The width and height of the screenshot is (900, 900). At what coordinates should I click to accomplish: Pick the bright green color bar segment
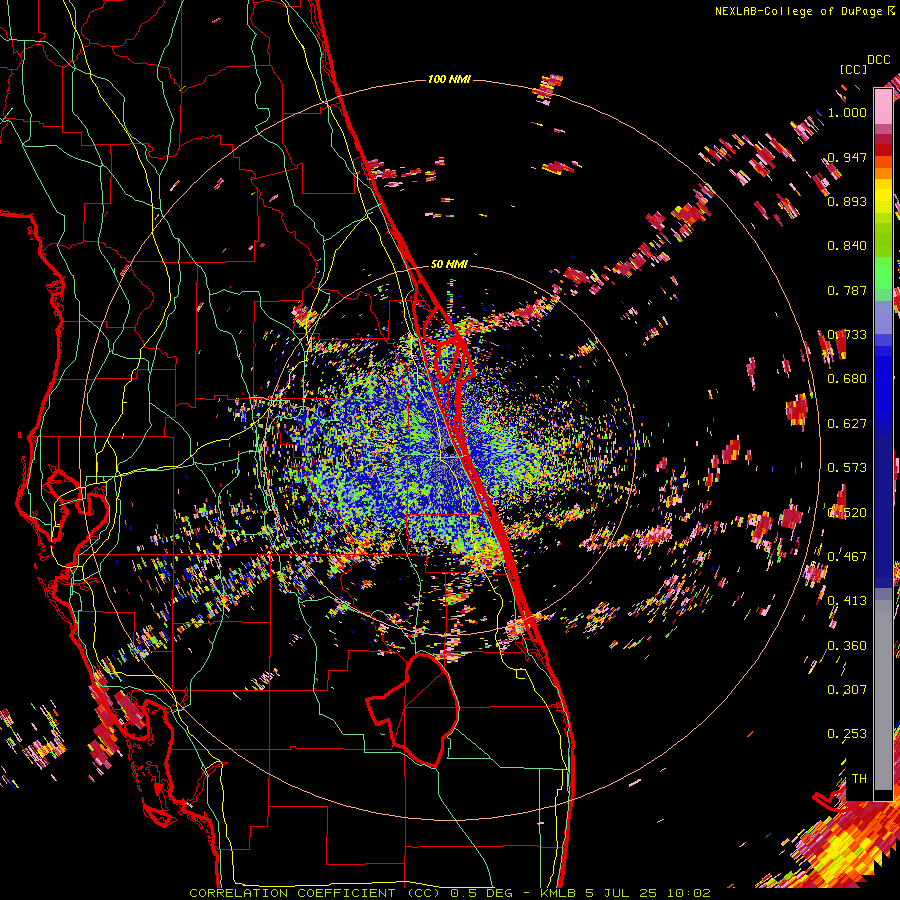click(883, 273)
